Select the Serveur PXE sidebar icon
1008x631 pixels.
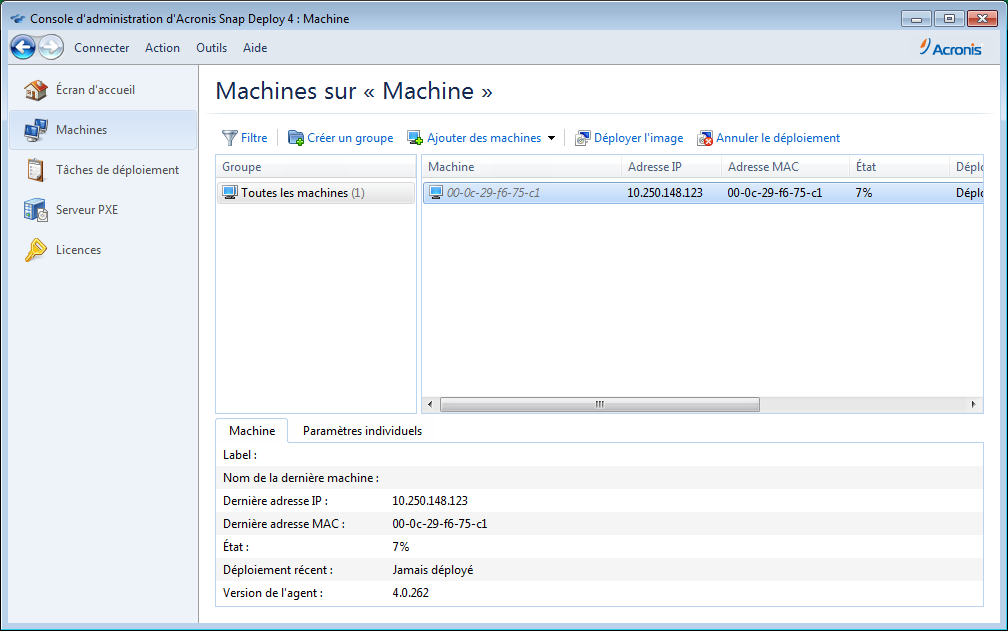coord(36,210)
